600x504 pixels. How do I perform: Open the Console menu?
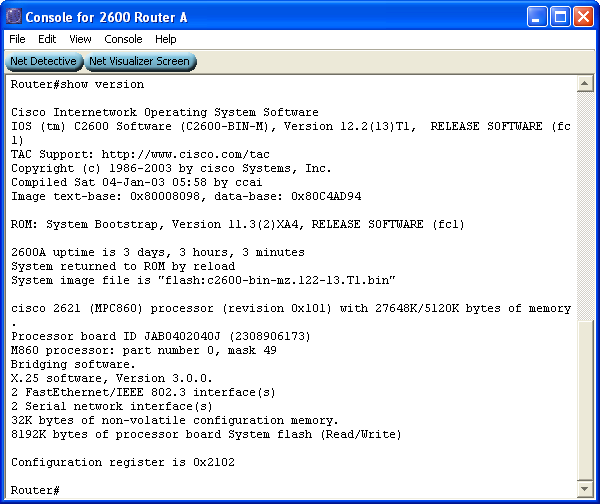tap(123, 39)
